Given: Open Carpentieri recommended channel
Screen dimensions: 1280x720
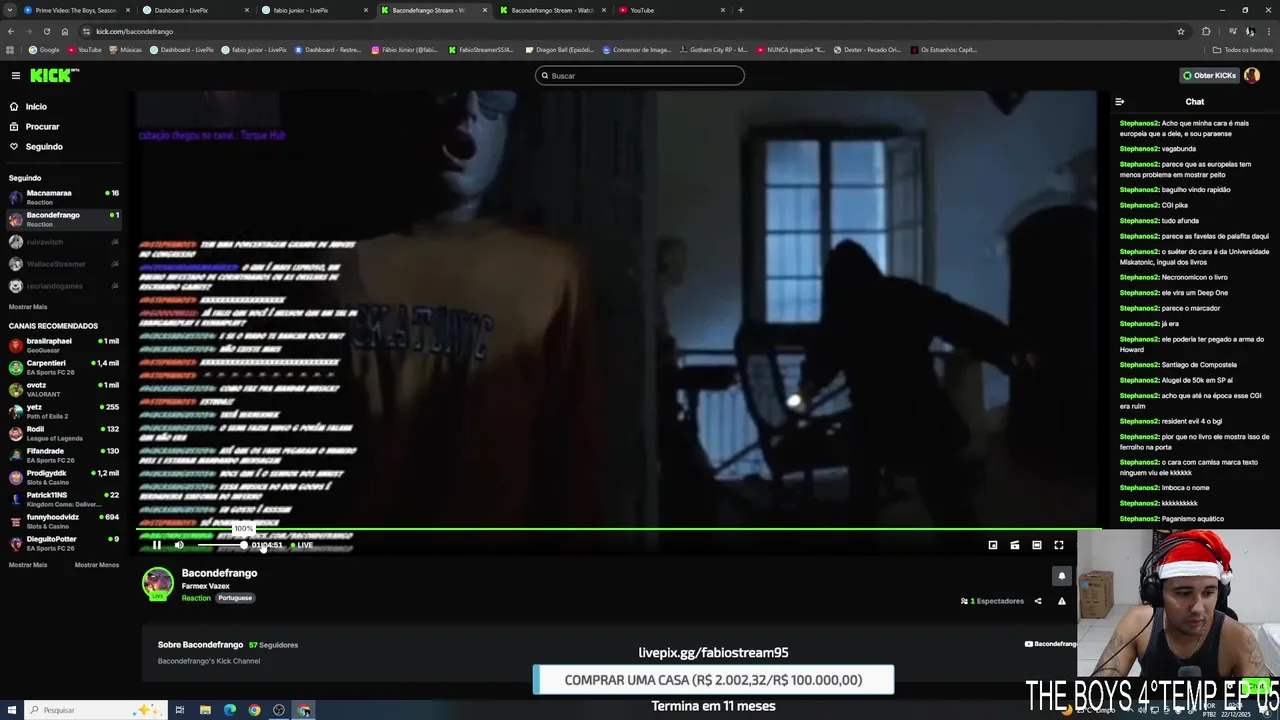Looking at the screenshot, I should click(x=62, y=367).
